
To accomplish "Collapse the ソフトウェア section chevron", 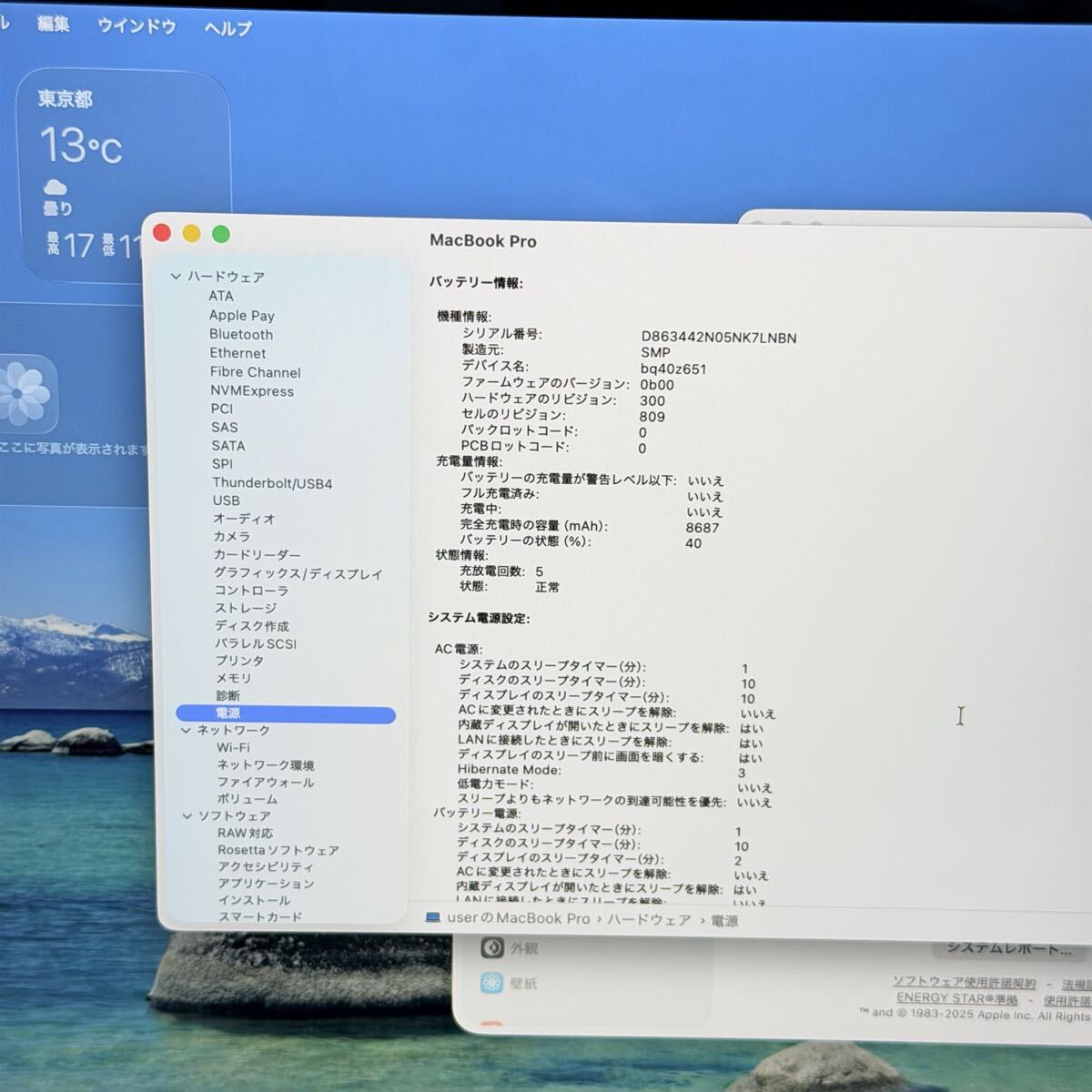I will (187, 815).
